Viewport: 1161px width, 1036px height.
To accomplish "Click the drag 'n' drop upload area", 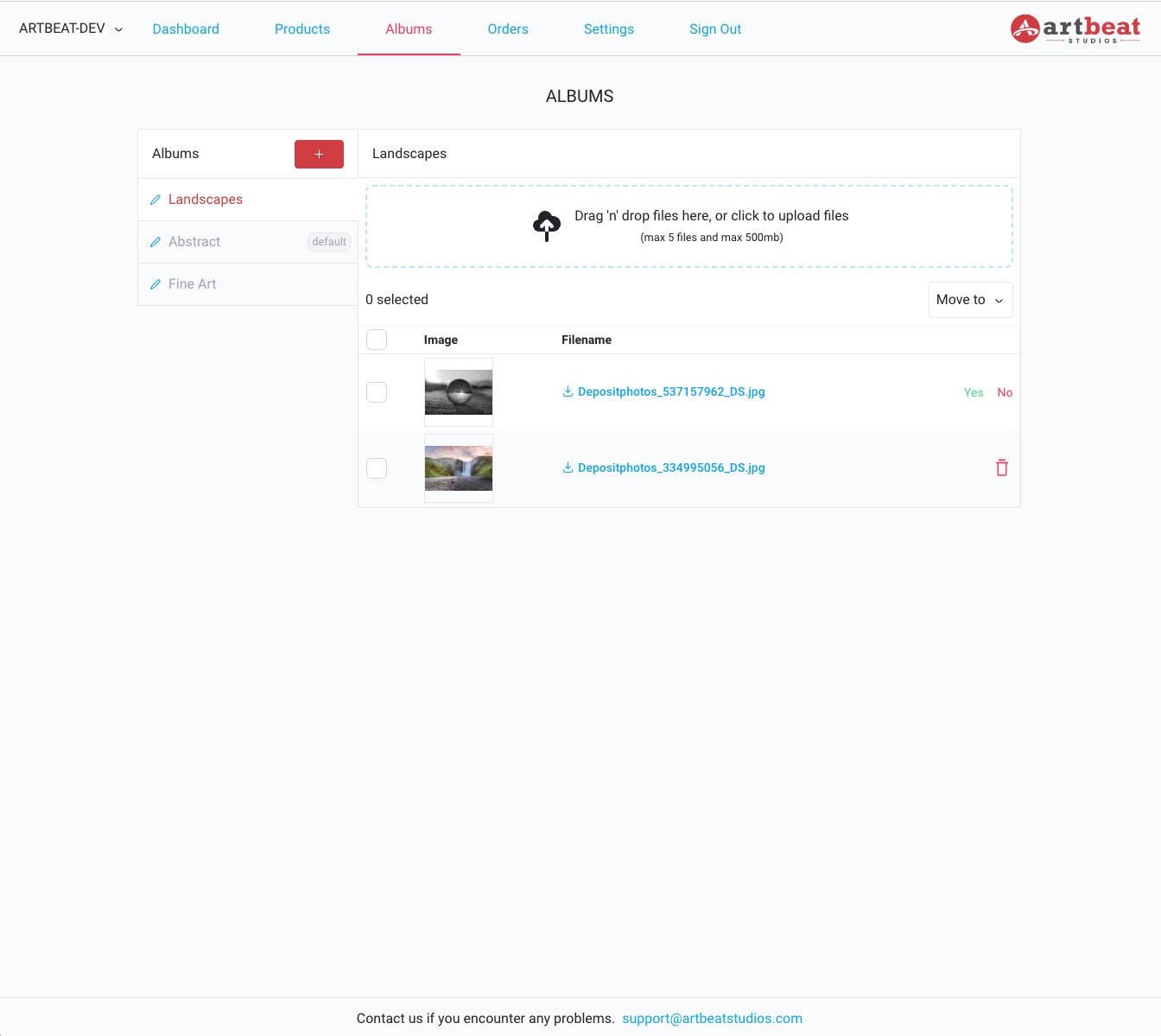I will click(x=689, y=226).
